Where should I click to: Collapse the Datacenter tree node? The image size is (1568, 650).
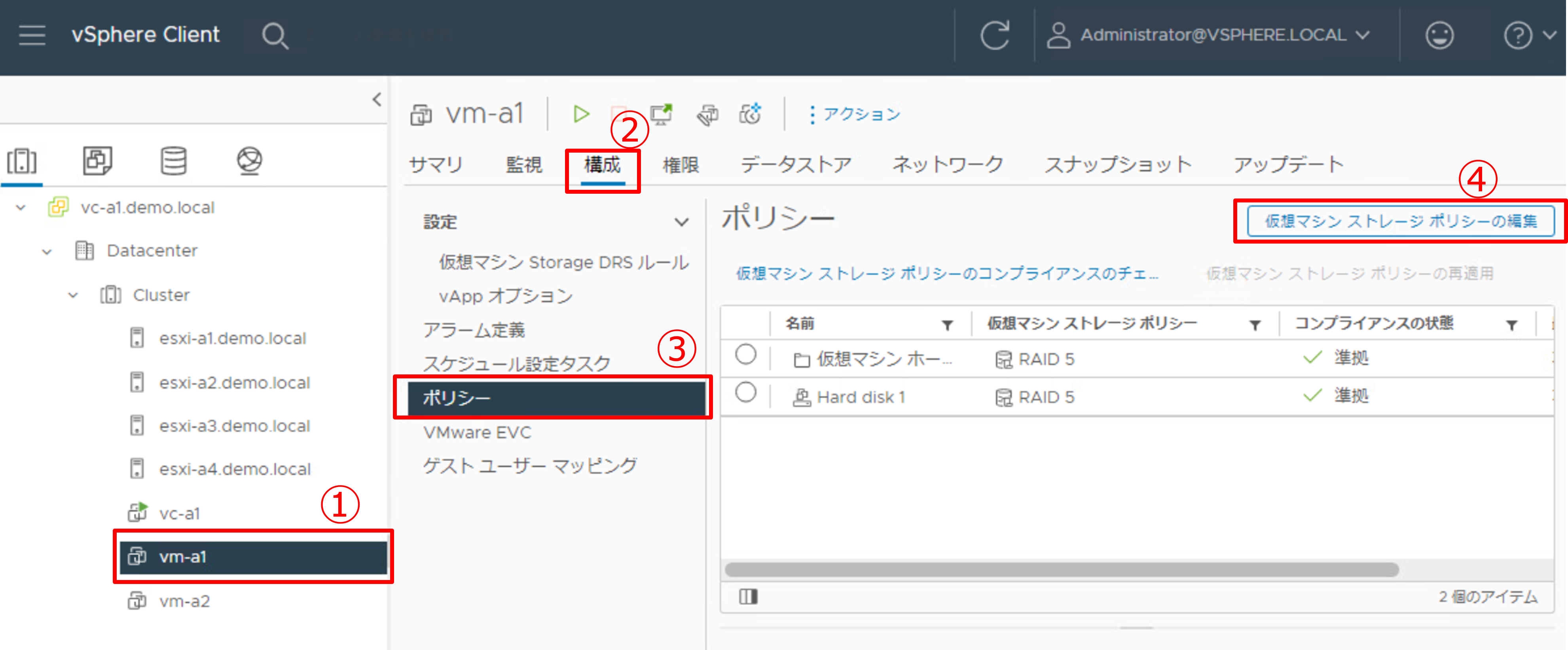coord(47,251)
